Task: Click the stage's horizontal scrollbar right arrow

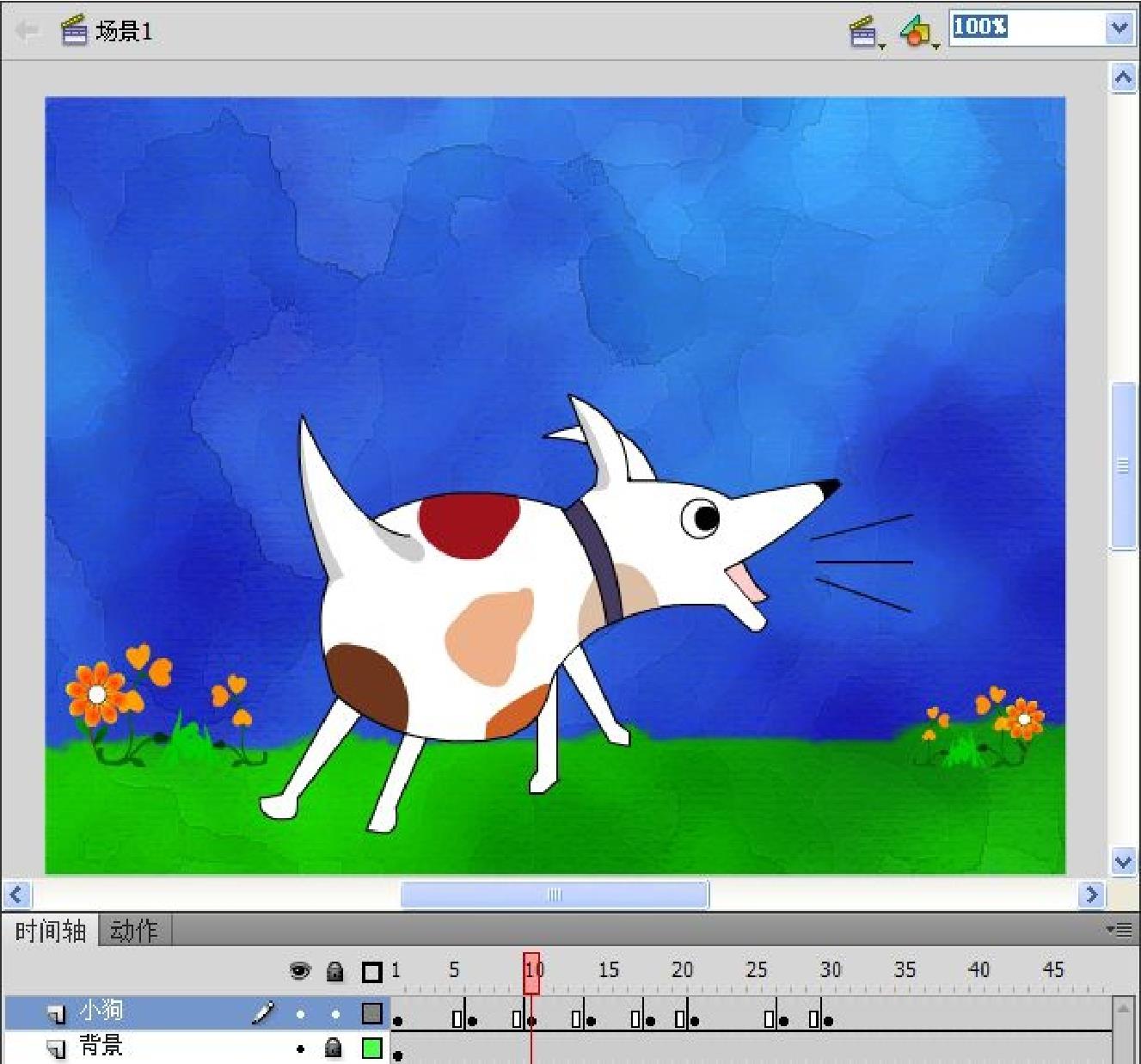Action: click(x=1090, y=895)
